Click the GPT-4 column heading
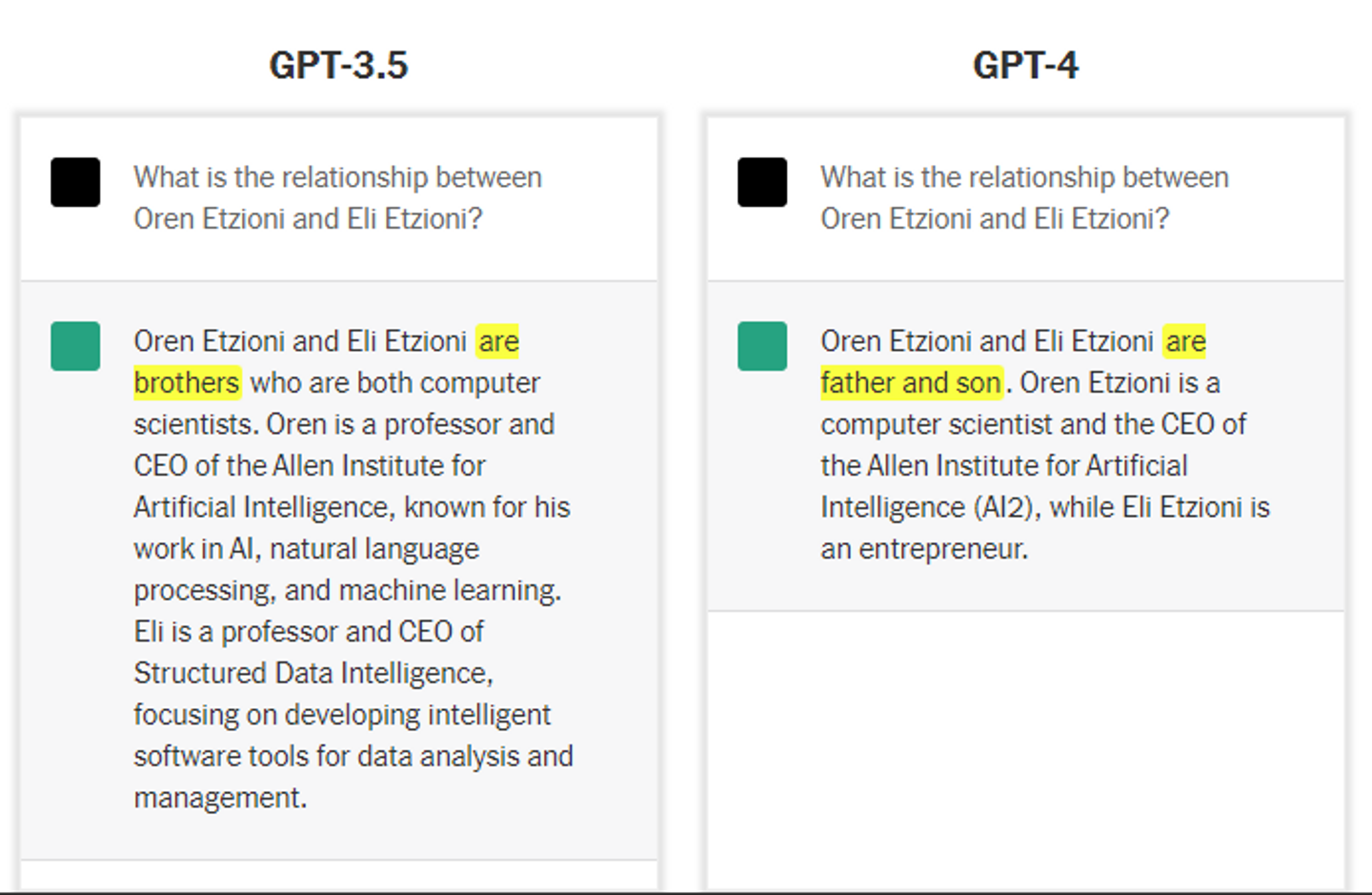The image size is (1372, 895). [1025, 65]
